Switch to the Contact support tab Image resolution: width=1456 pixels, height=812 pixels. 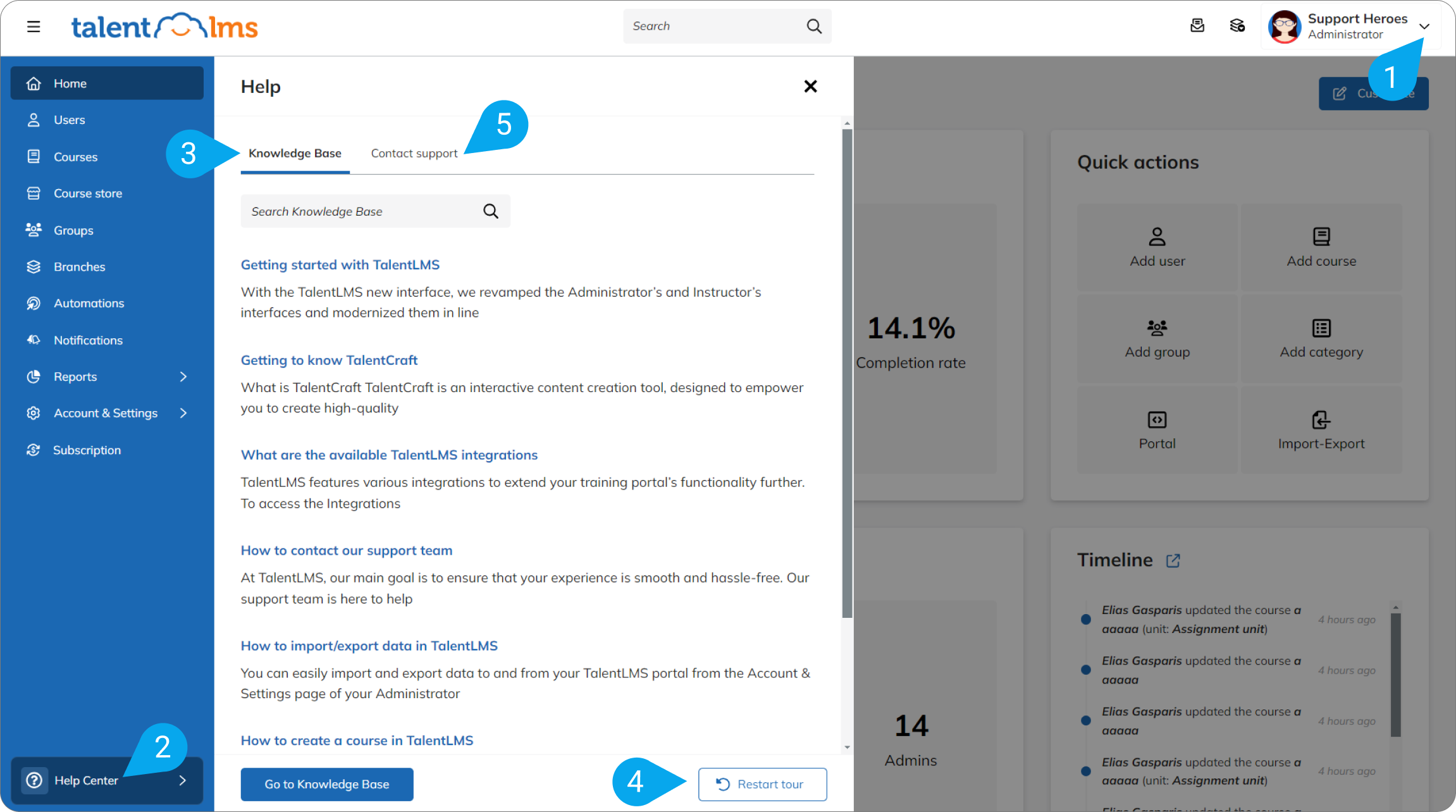414,154
